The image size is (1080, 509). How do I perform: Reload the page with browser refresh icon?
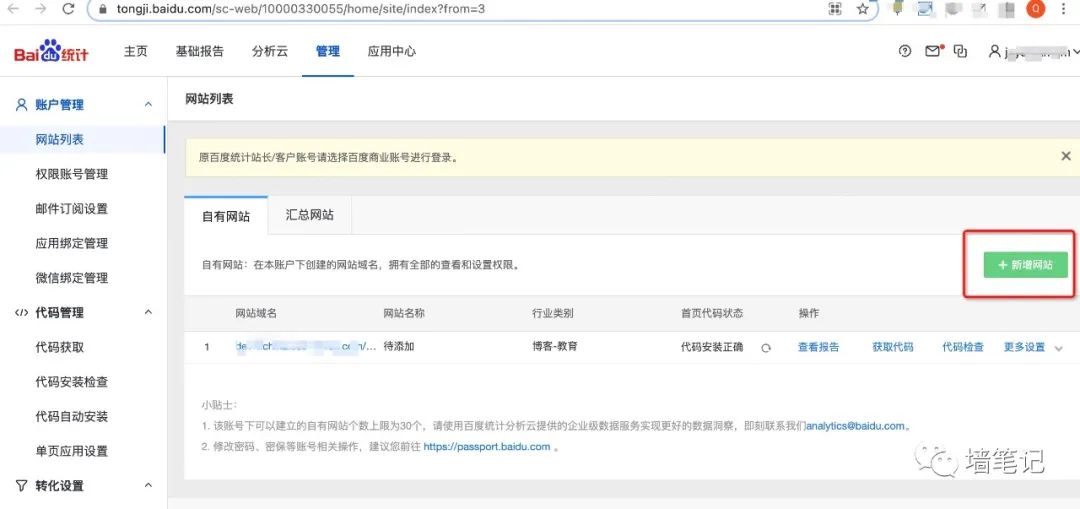(x=68, y=9)
